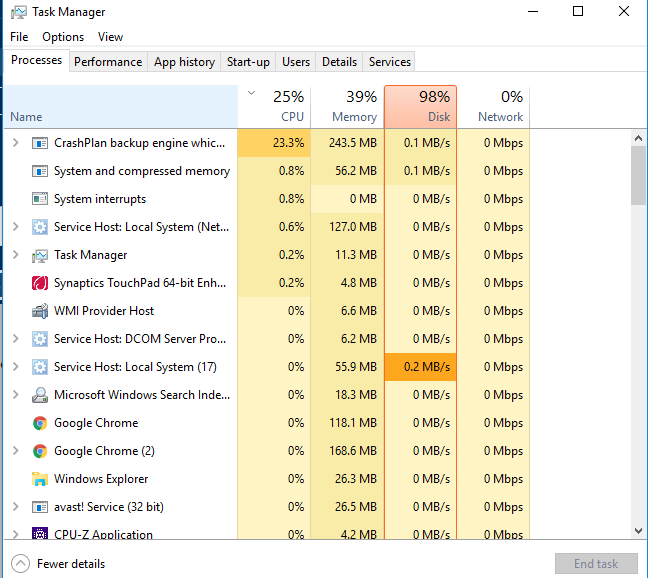Click the scrollbar up arrow
Viewport: 648px width, 578px height.
click(638, 138)
